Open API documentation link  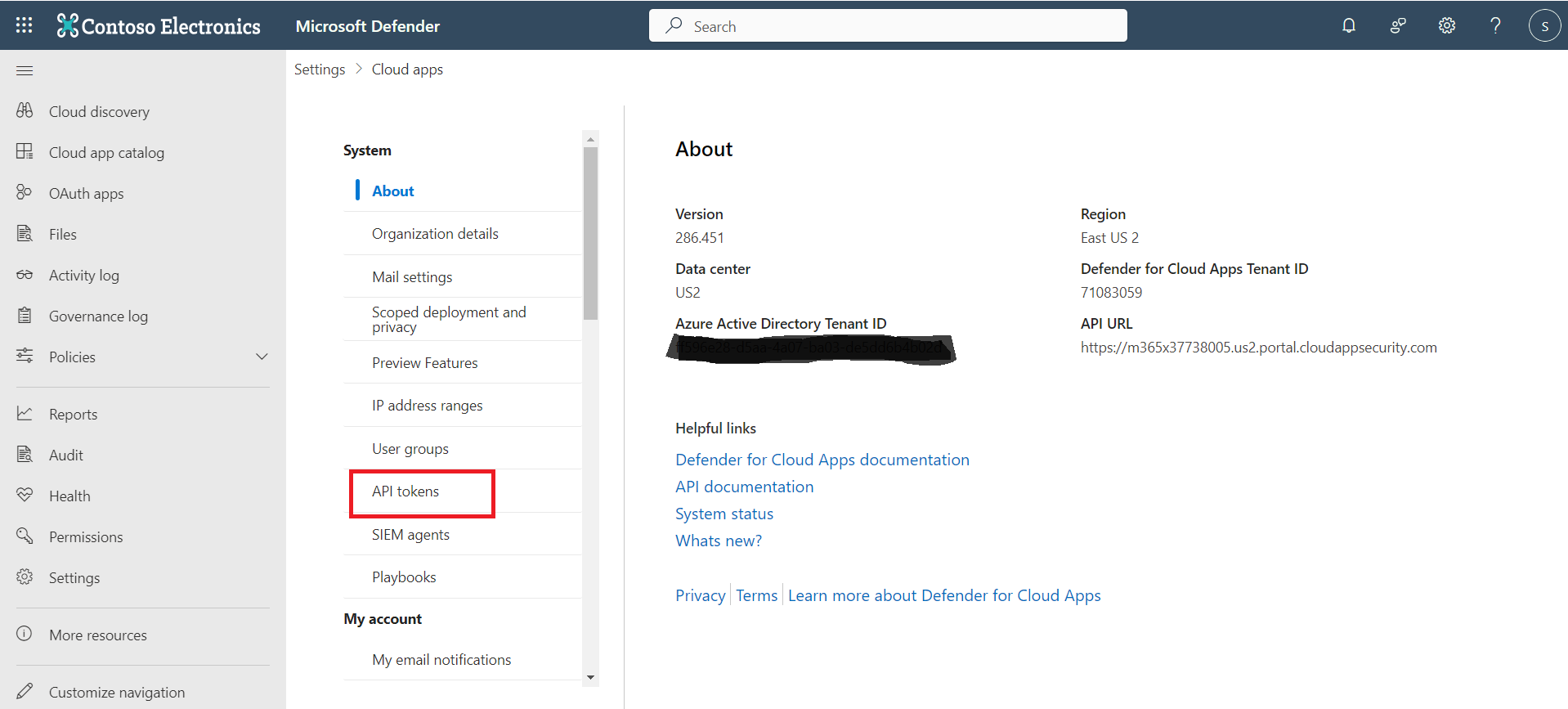click(x=745, y=487)
